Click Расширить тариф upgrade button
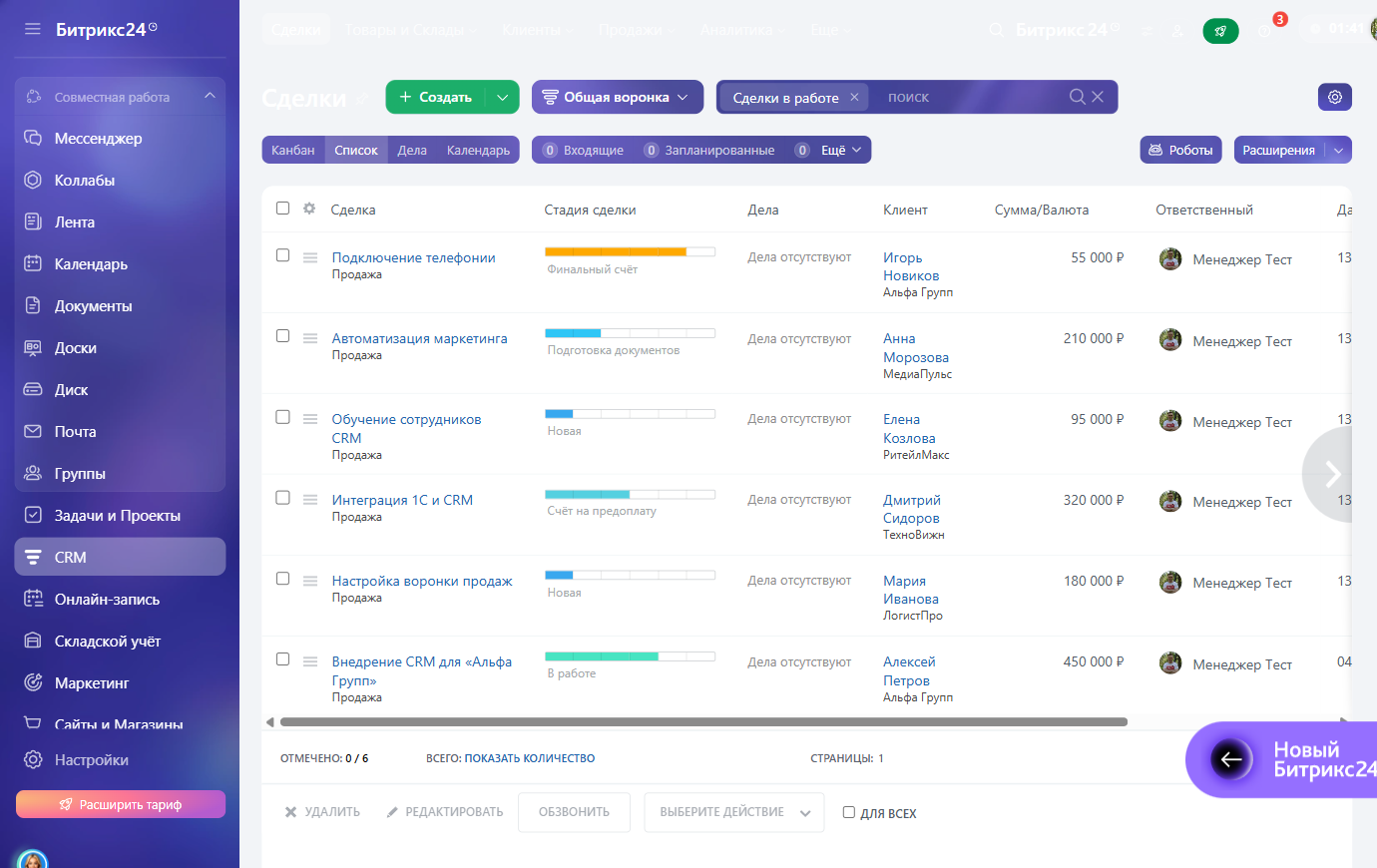 point(121,804)
